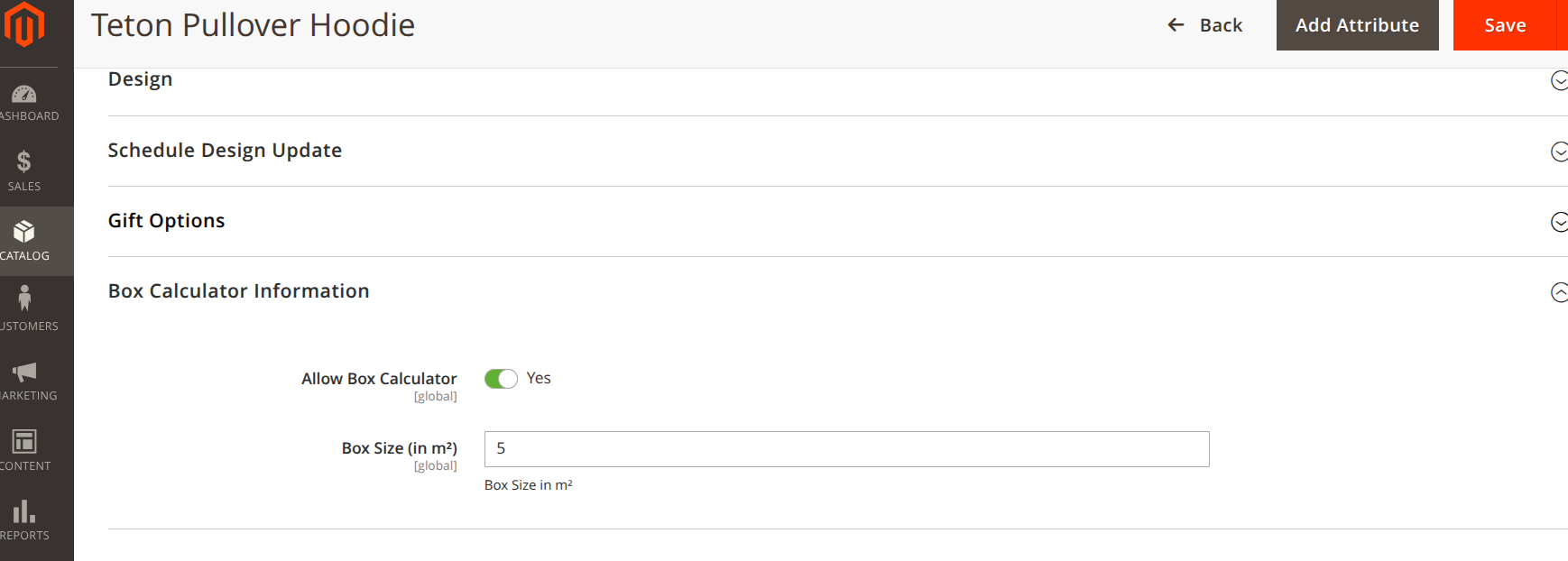
Task: Toggle the Allow Box Calculator switch
Action: [501, 379]
